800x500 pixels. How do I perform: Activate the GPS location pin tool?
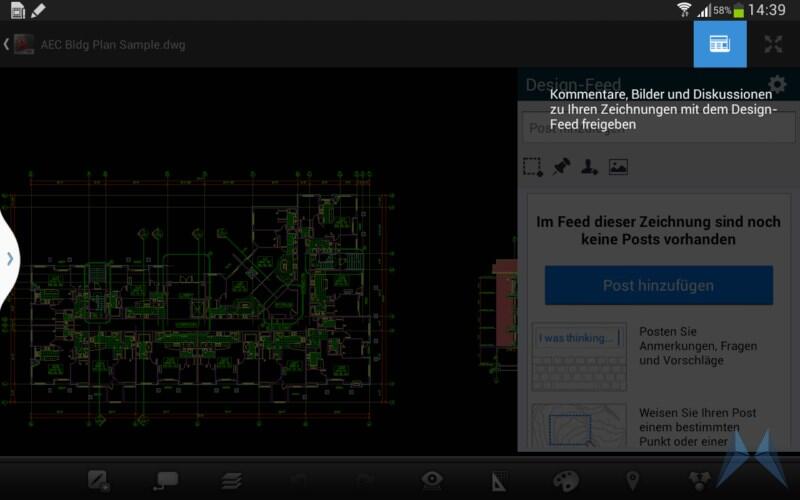[x=632, y=480]
